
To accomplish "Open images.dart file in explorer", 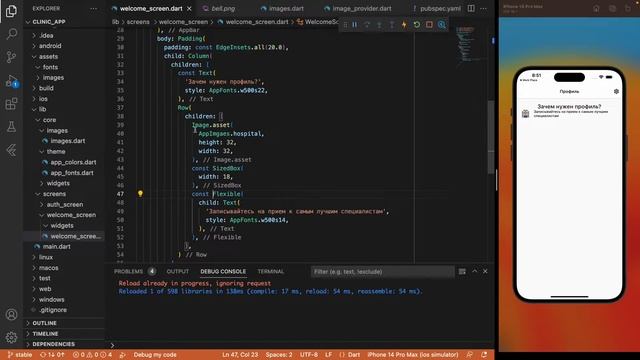I will coord(68,141).
